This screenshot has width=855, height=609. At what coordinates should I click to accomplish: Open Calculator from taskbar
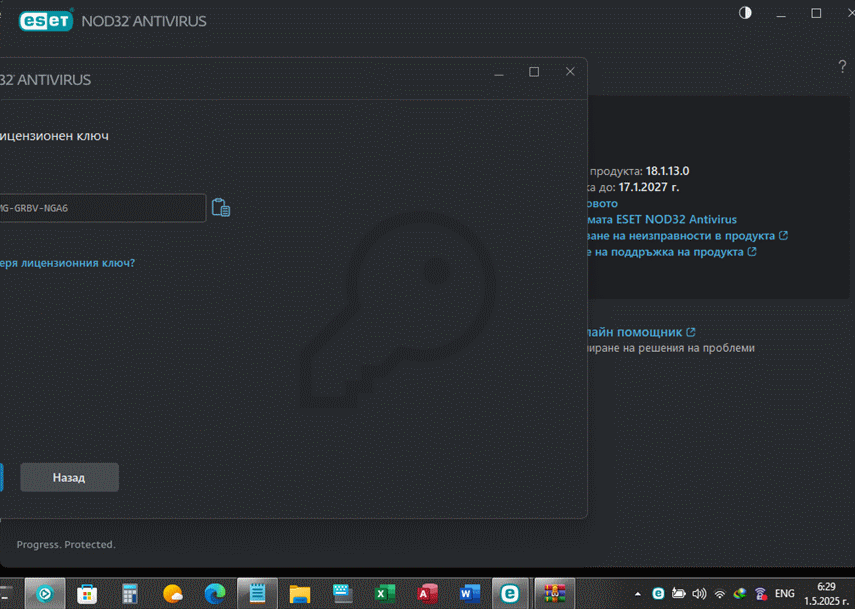point(129,594)
